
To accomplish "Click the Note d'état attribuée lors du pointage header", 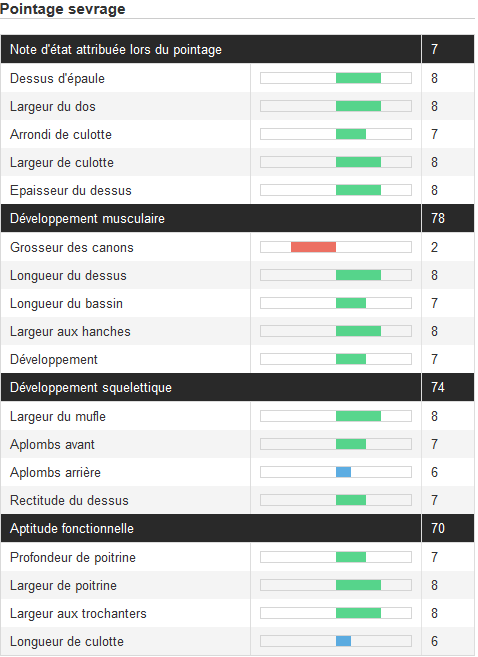I will 238,49.
